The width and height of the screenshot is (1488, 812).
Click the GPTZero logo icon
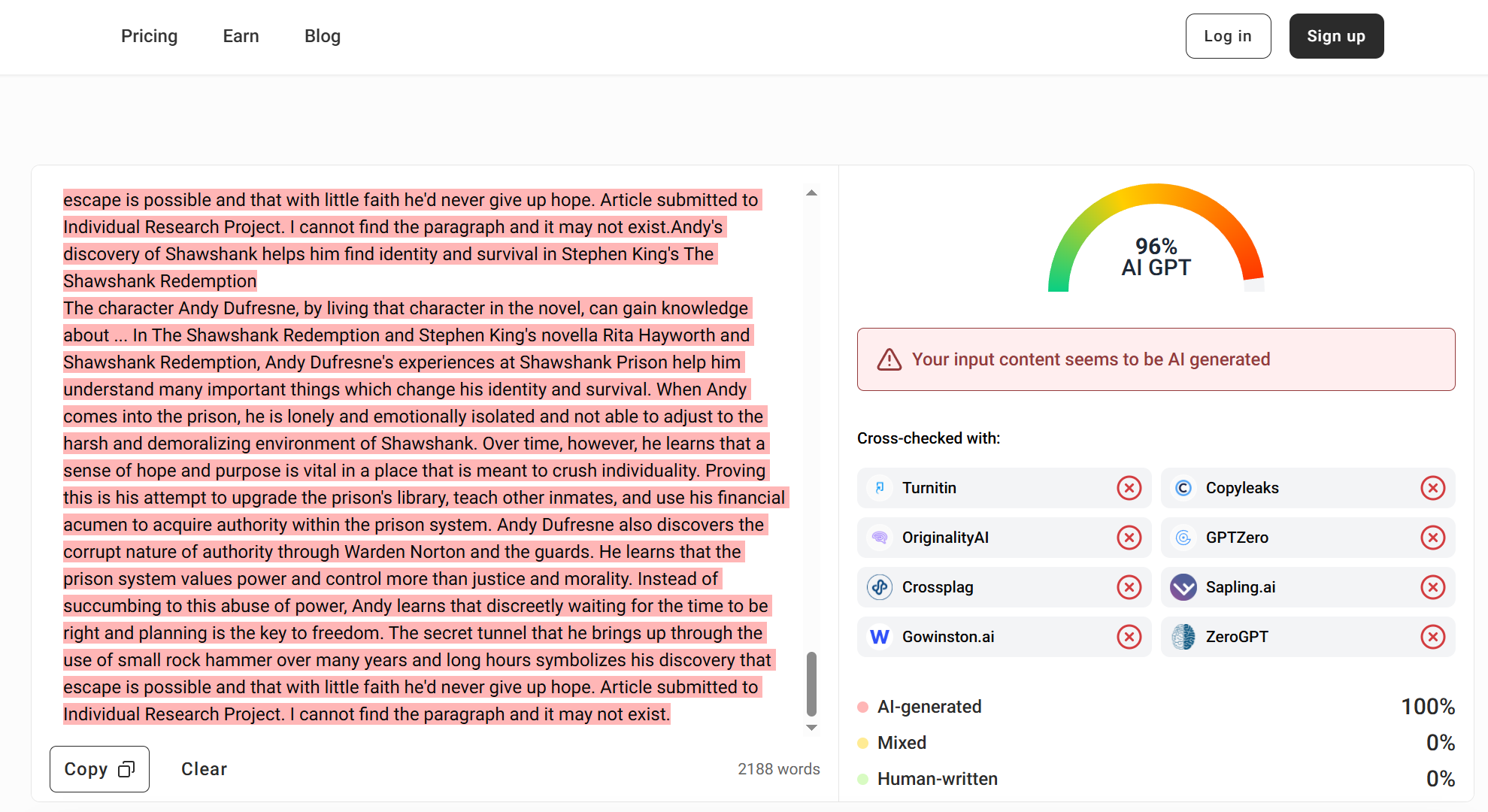pos(1183,538)
